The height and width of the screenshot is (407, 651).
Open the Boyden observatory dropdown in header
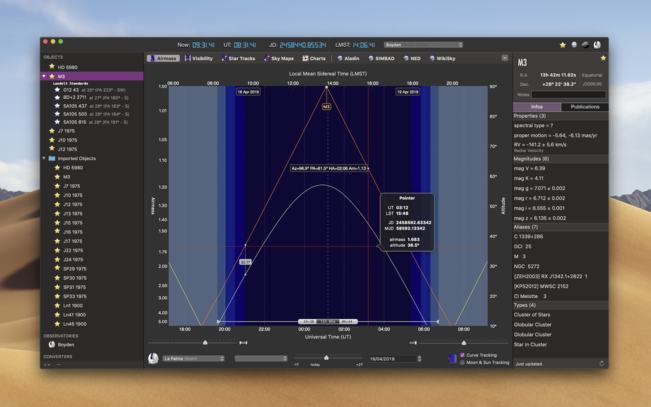click(425, 45)
